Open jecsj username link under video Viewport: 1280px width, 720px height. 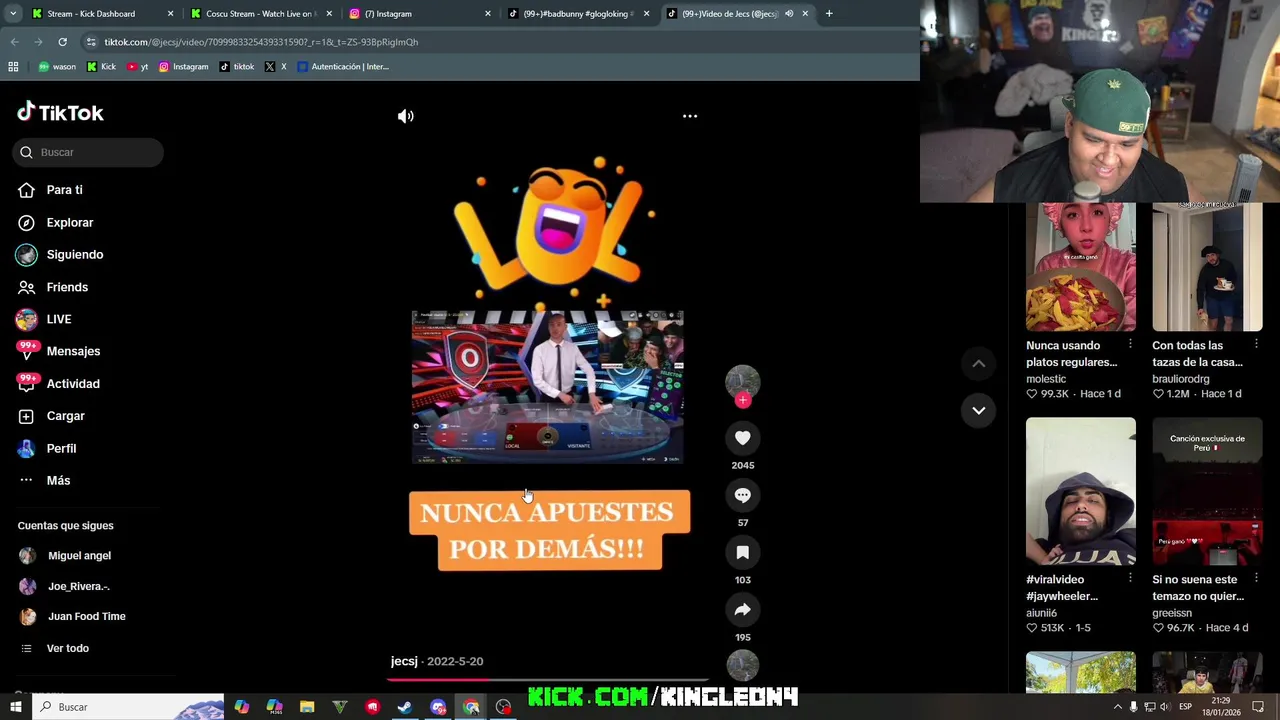pos(404,661)
